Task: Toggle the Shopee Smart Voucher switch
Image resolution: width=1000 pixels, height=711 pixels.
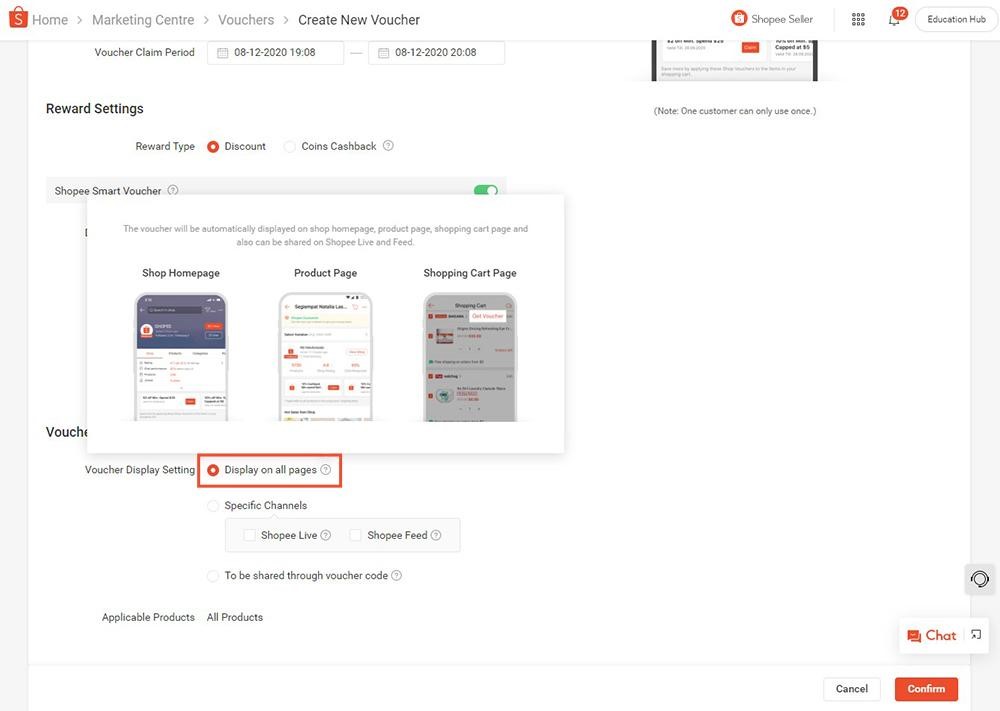Action: (x=485, y=190)
